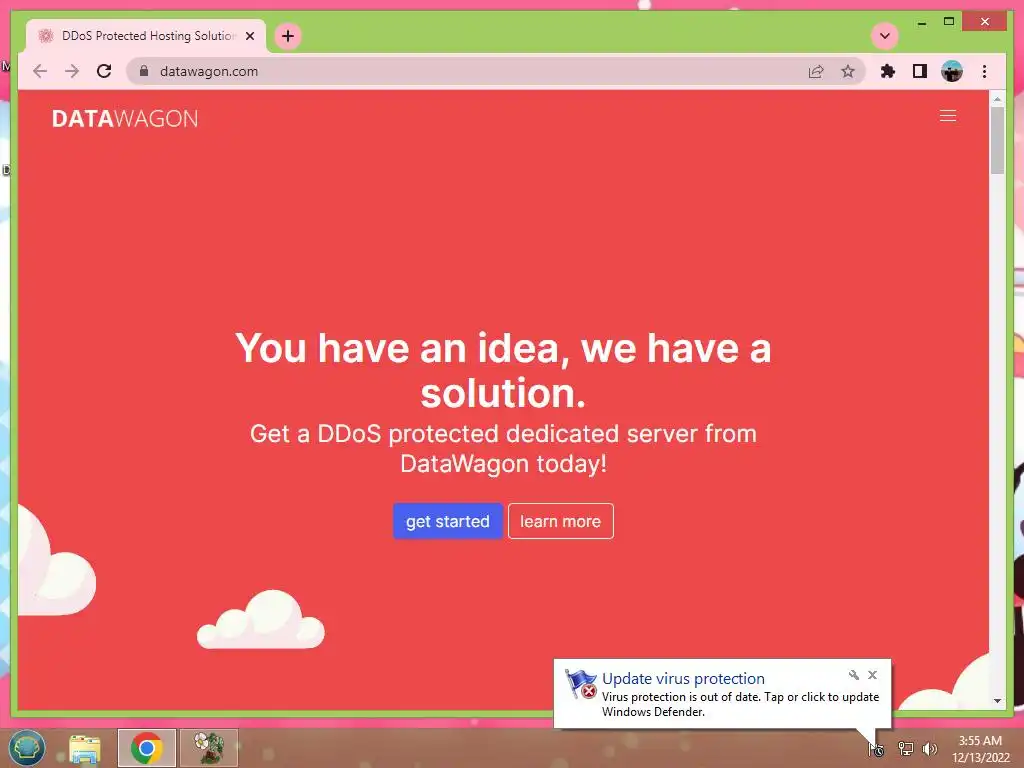1024x768 pixels.
Task: Maximize the Chrome window
Action: click(949, 22)
